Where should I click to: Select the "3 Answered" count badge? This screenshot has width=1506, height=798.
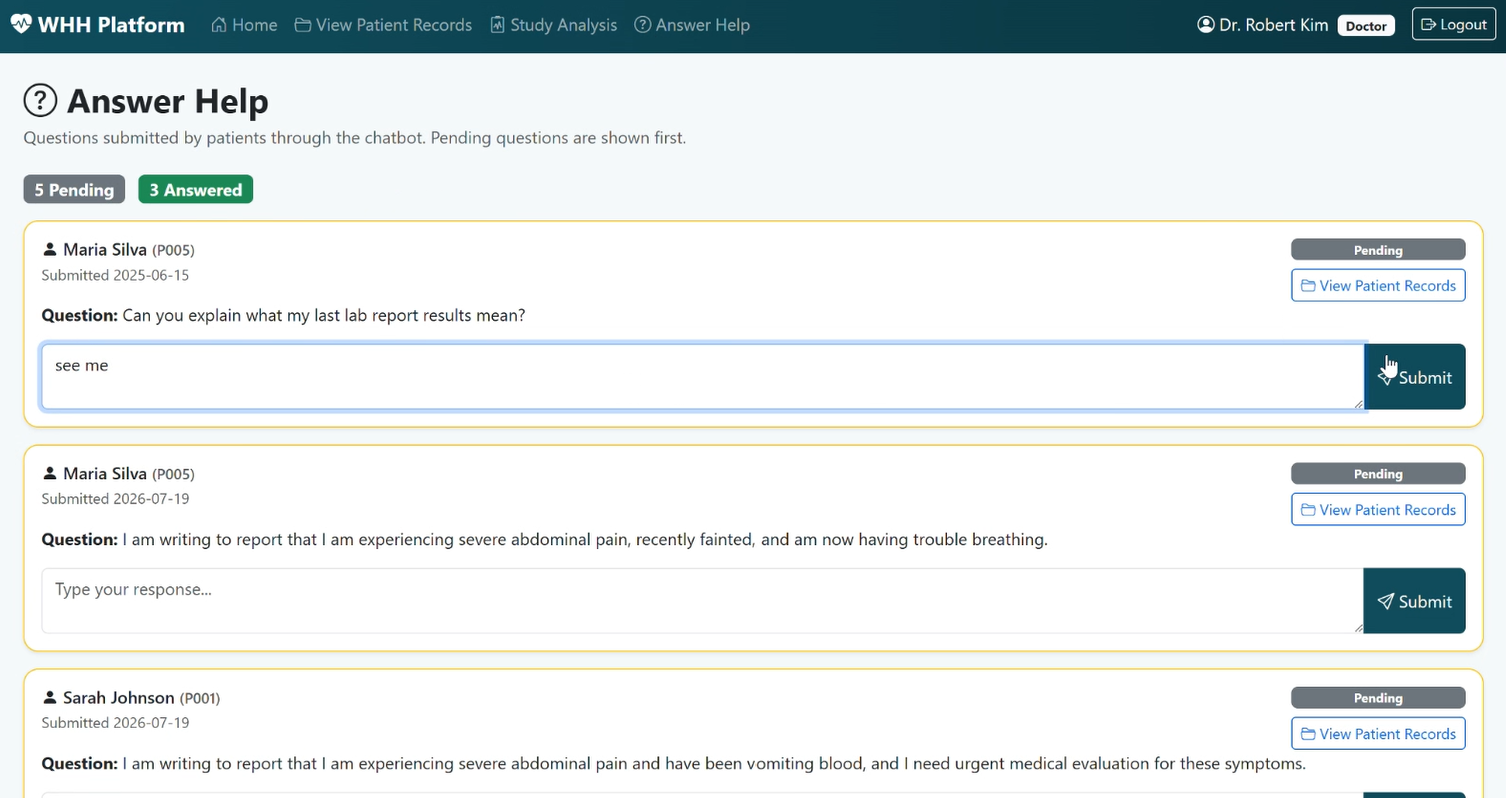click(x=196, y=190)
